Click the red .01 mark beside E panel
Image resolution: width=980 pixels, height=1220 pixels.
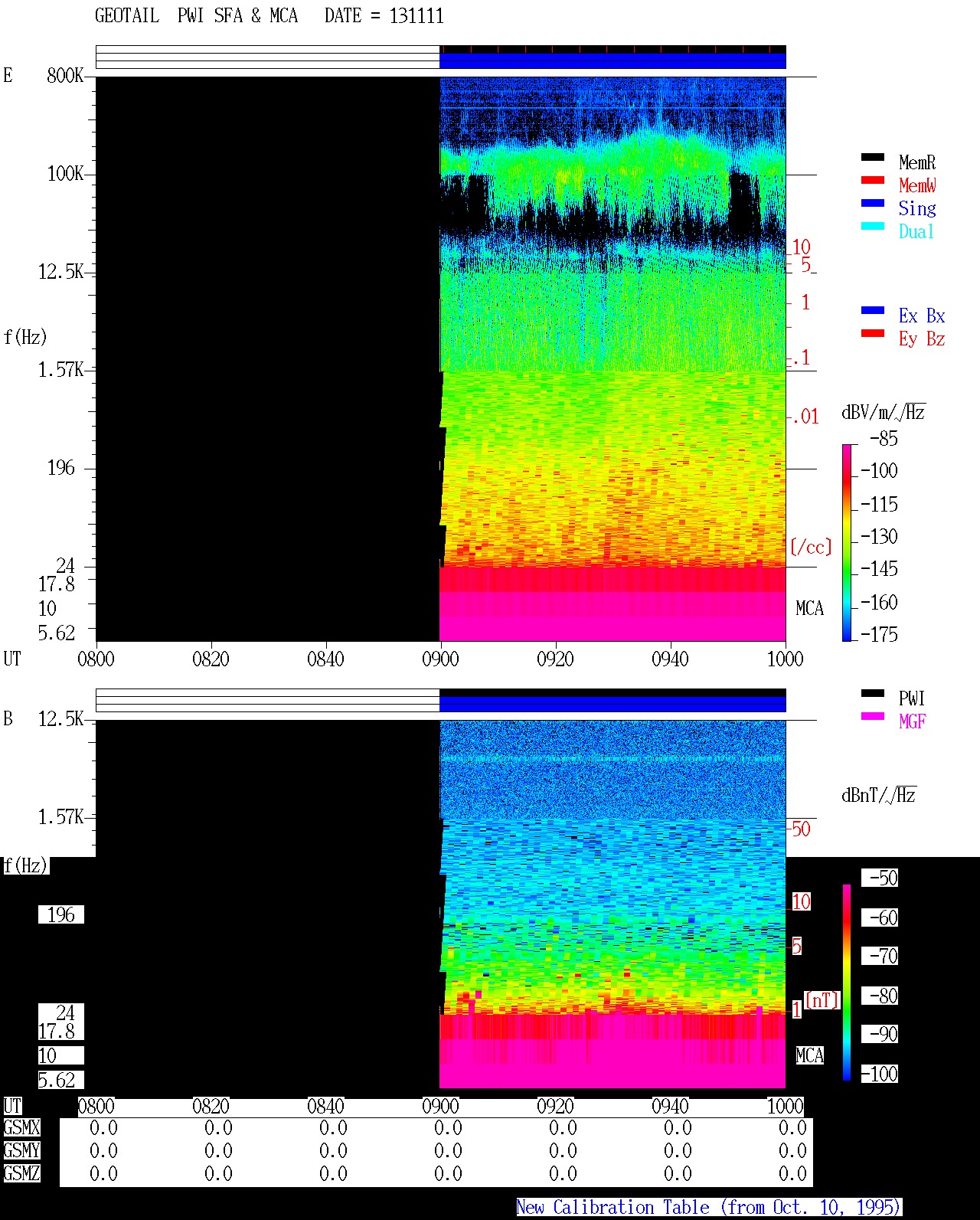click(x=805, y=417)
